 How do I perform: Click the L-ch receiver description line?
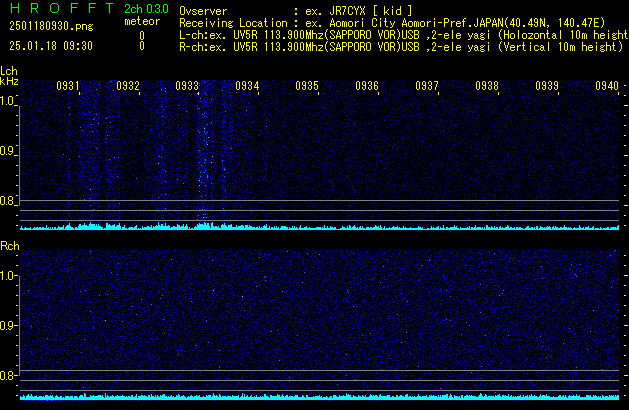point(404,35)
